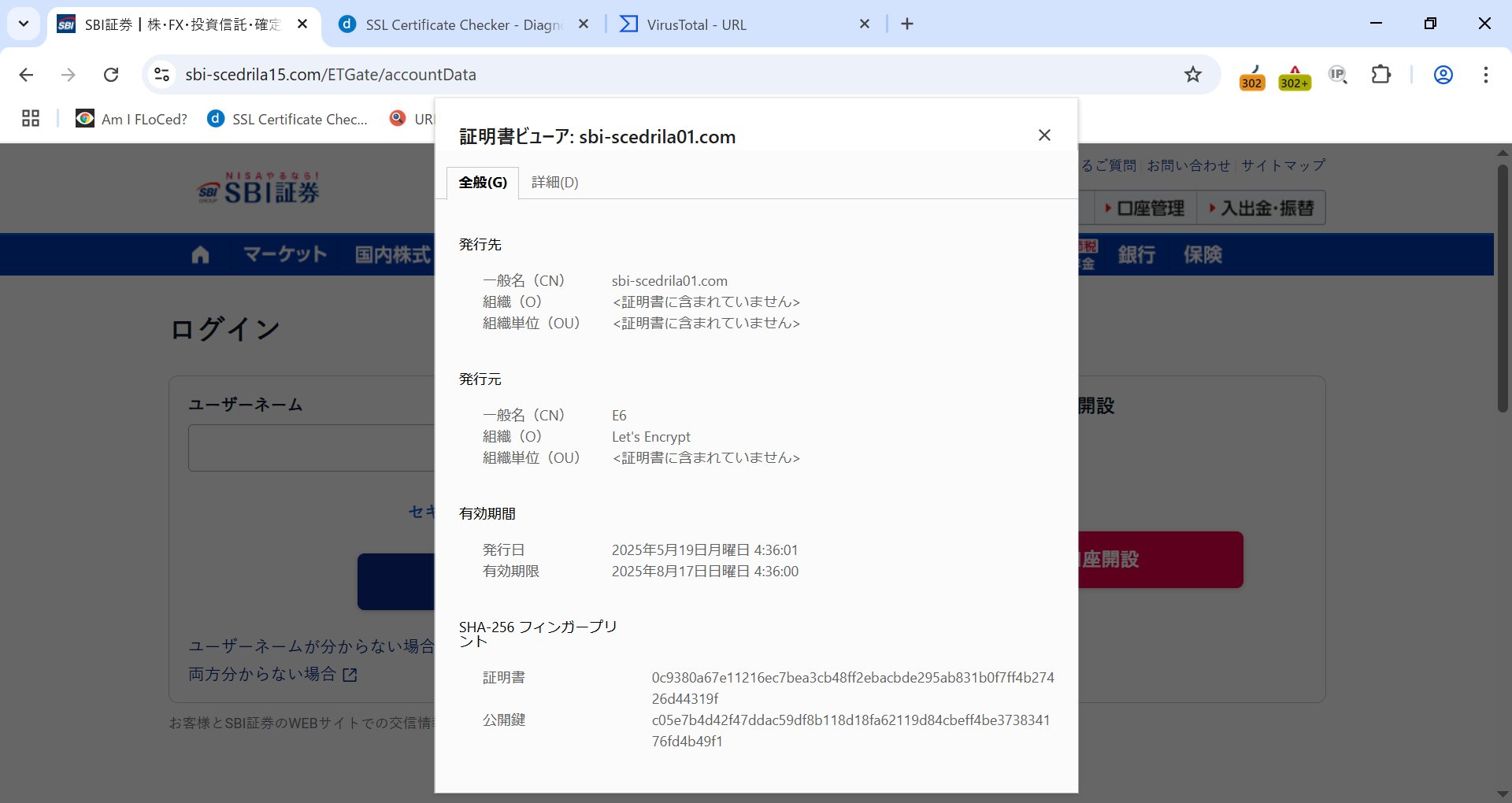Open the 銀行 menu item
This screenshot has width=1512, height=803.
point(1136,254)
